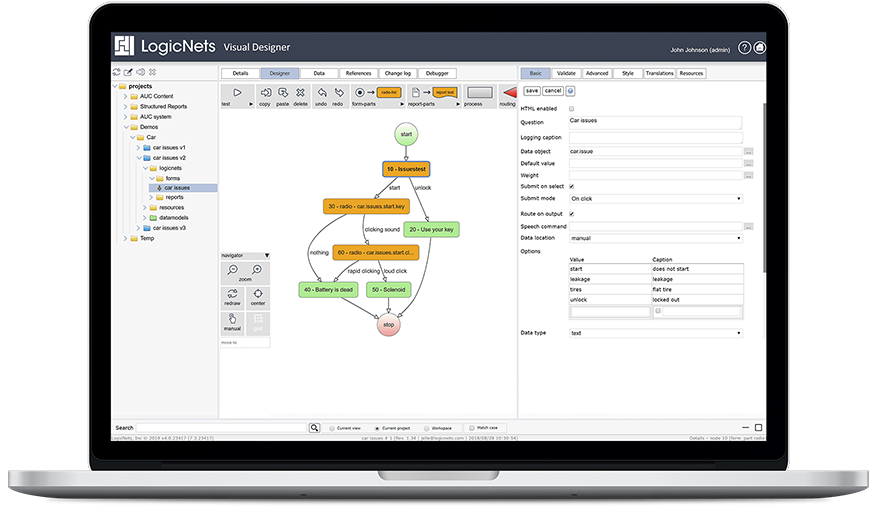
Task: Collapse the Demos folder
Action: point(126,127)
